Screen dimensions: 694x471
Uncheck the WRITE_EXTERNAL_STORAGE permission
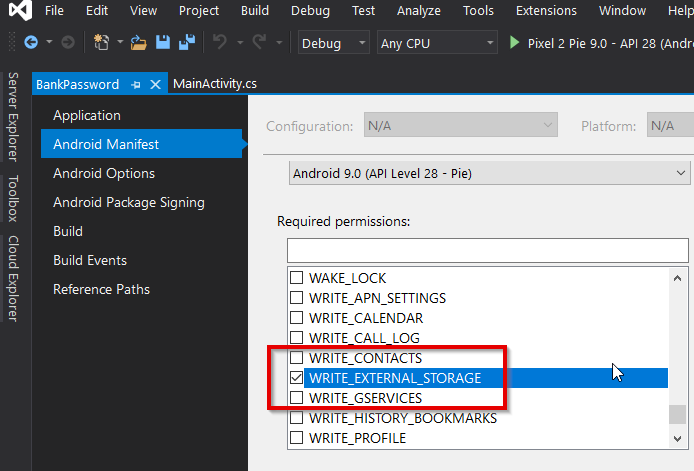[297, 378]
